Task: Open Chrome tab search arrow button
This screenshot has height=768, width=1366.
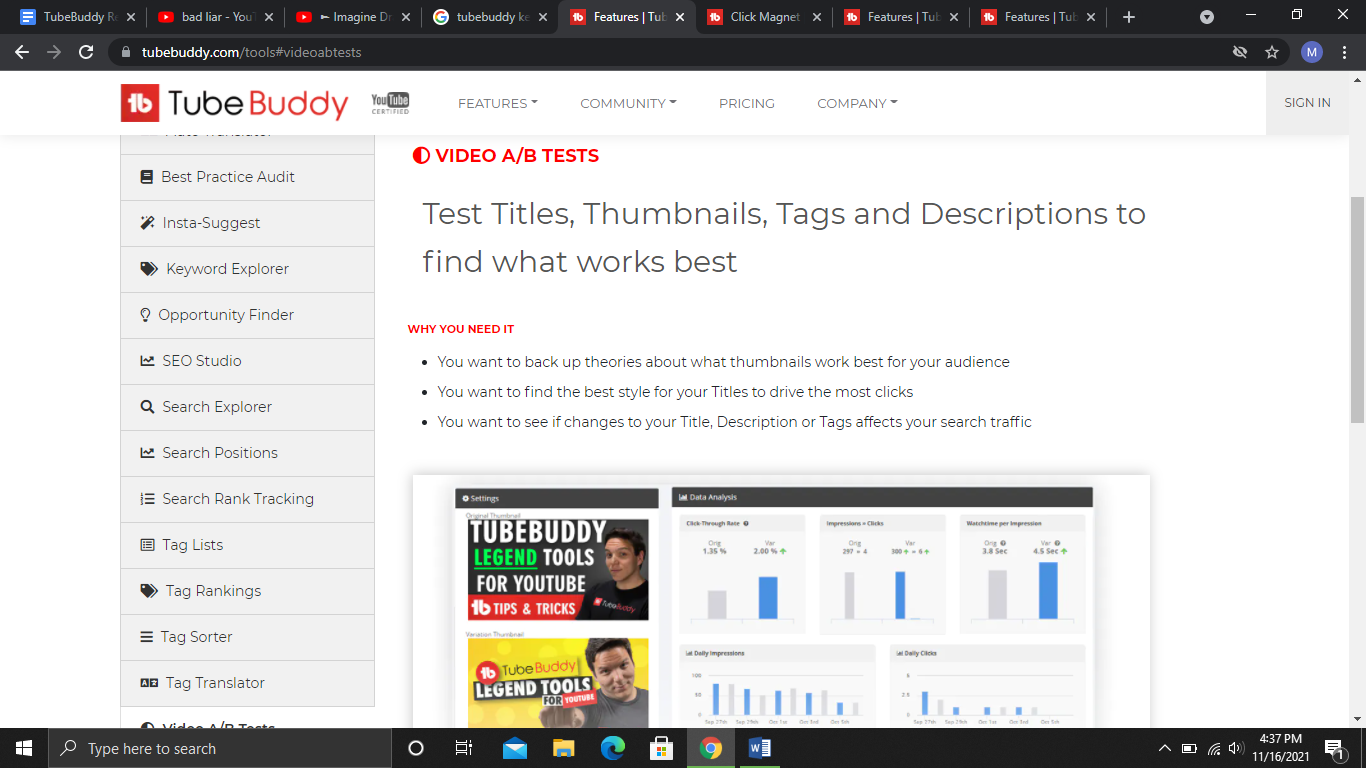Action: click(1207, 17)
